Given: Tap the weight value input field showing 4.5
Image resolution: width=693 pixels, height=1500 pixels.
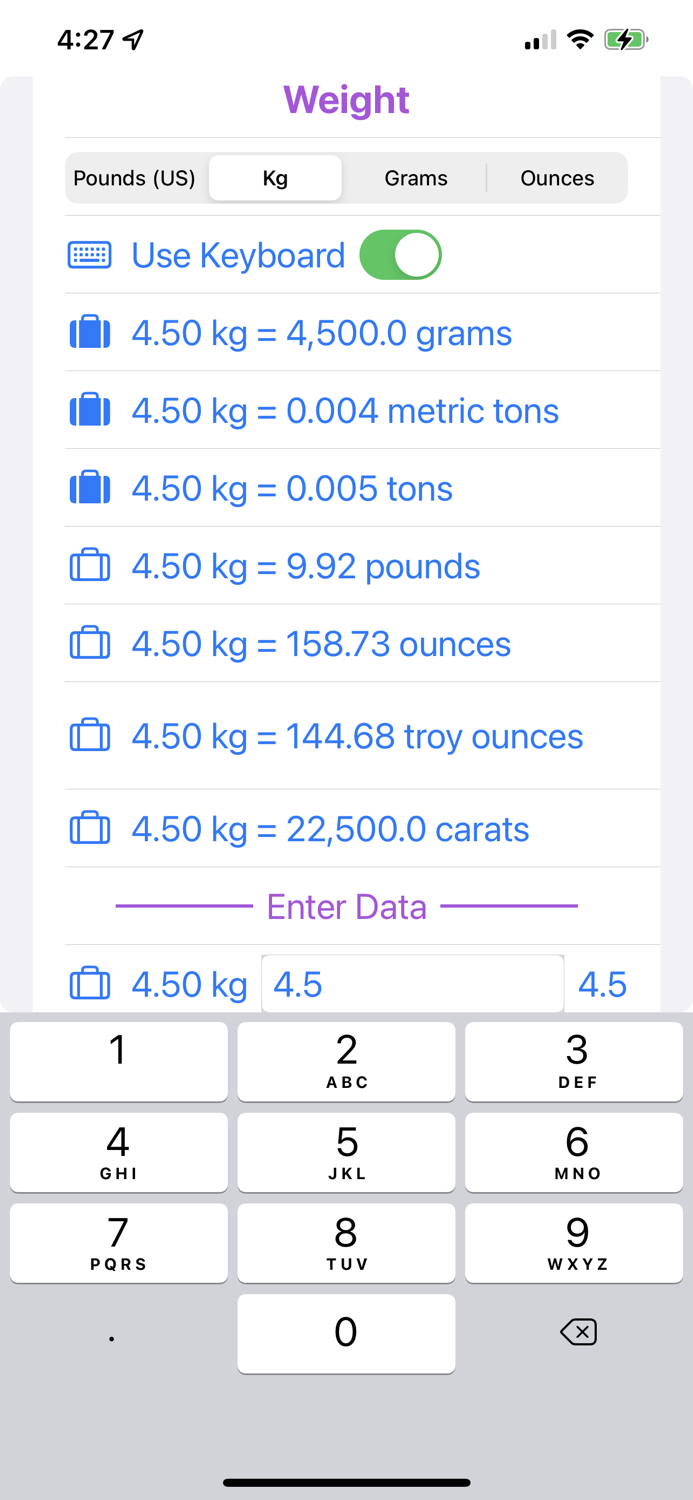Looking at the screenshot, I should point(412,983).
